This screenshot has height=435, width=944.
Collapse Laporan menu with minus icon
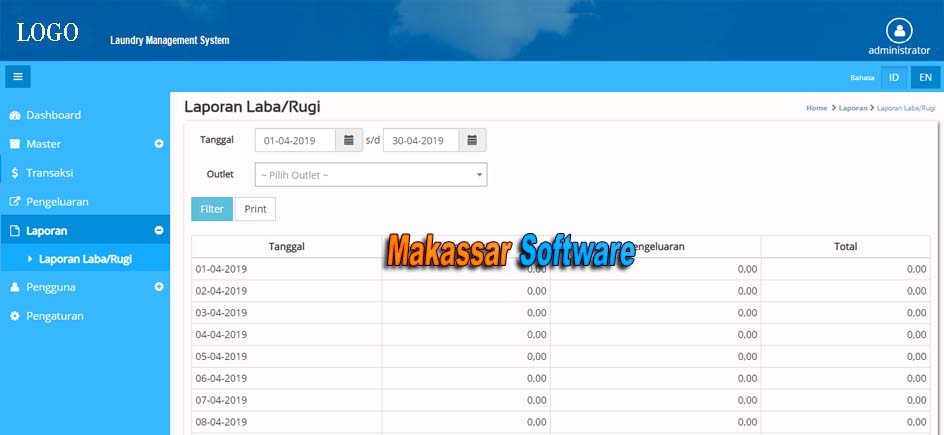159,231
